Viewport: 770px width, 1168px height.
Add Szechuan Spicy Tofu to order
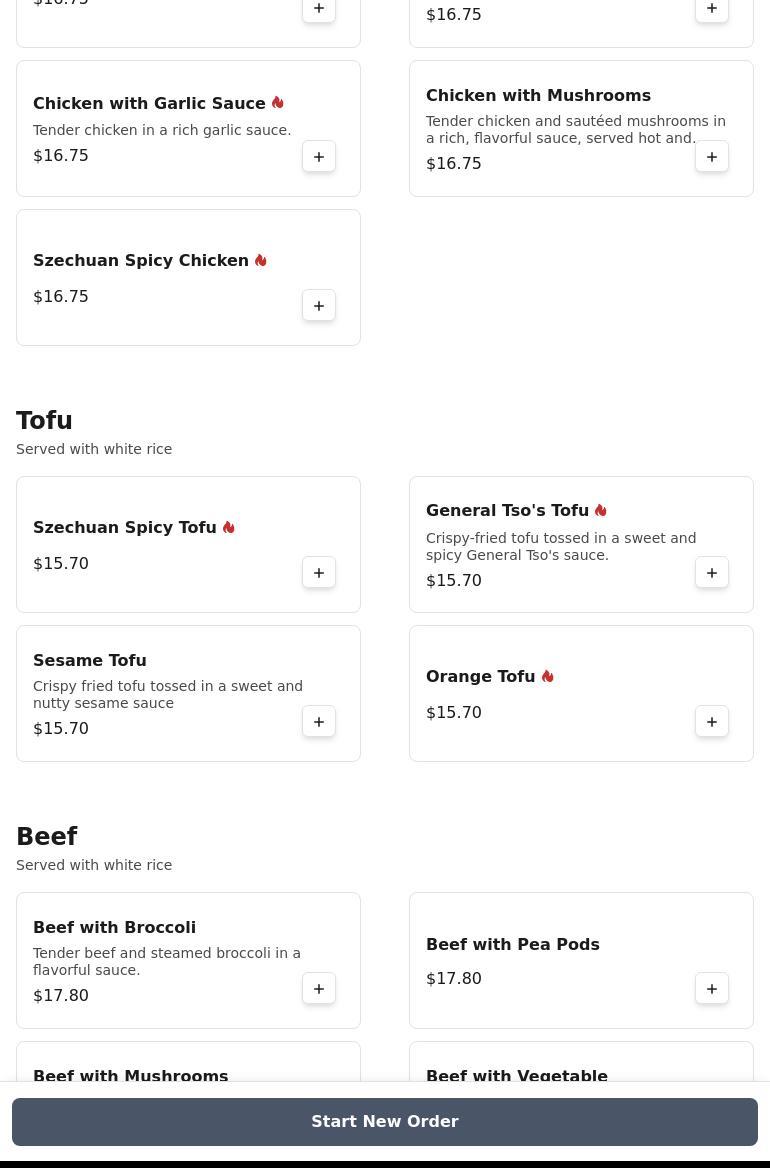click(319, 573)
